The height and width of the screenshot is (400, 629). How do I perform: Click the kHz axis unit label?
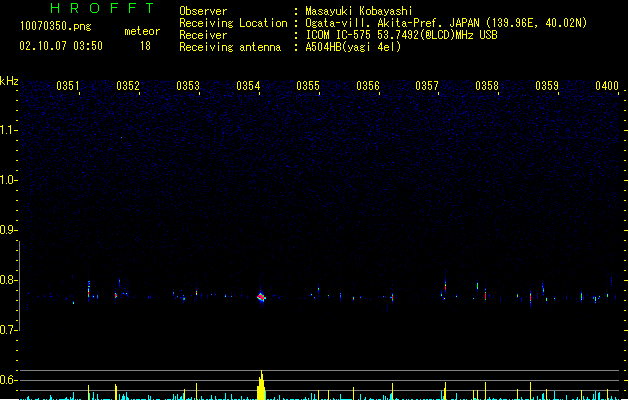point(9,81)
